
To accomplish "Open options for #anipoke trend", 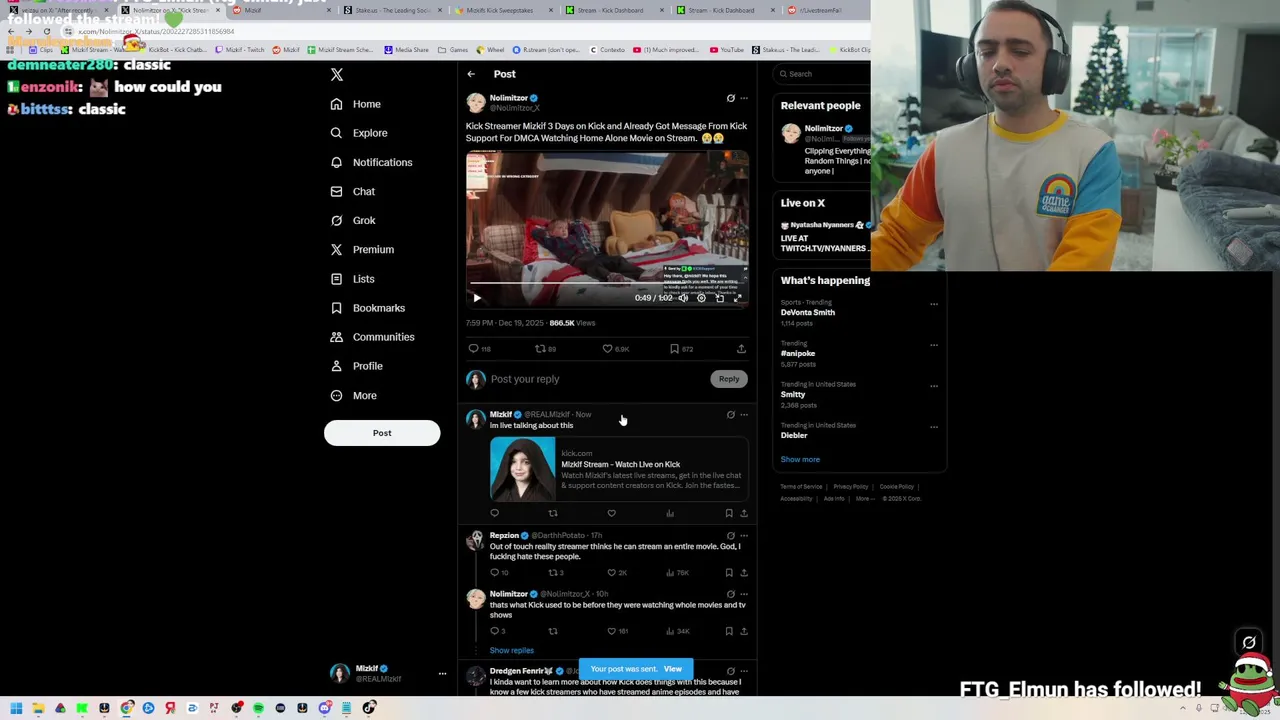I will coord(934,345).
